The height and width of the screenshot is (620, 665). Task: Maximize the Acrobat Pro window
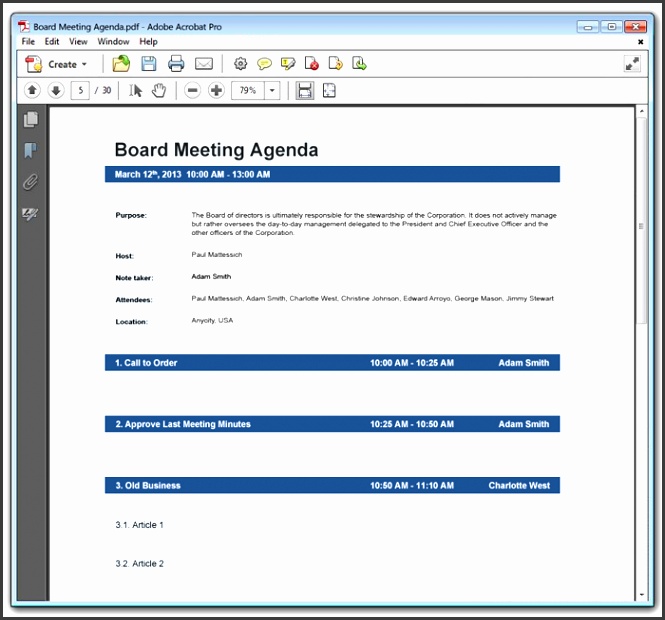tap(612, 27)
